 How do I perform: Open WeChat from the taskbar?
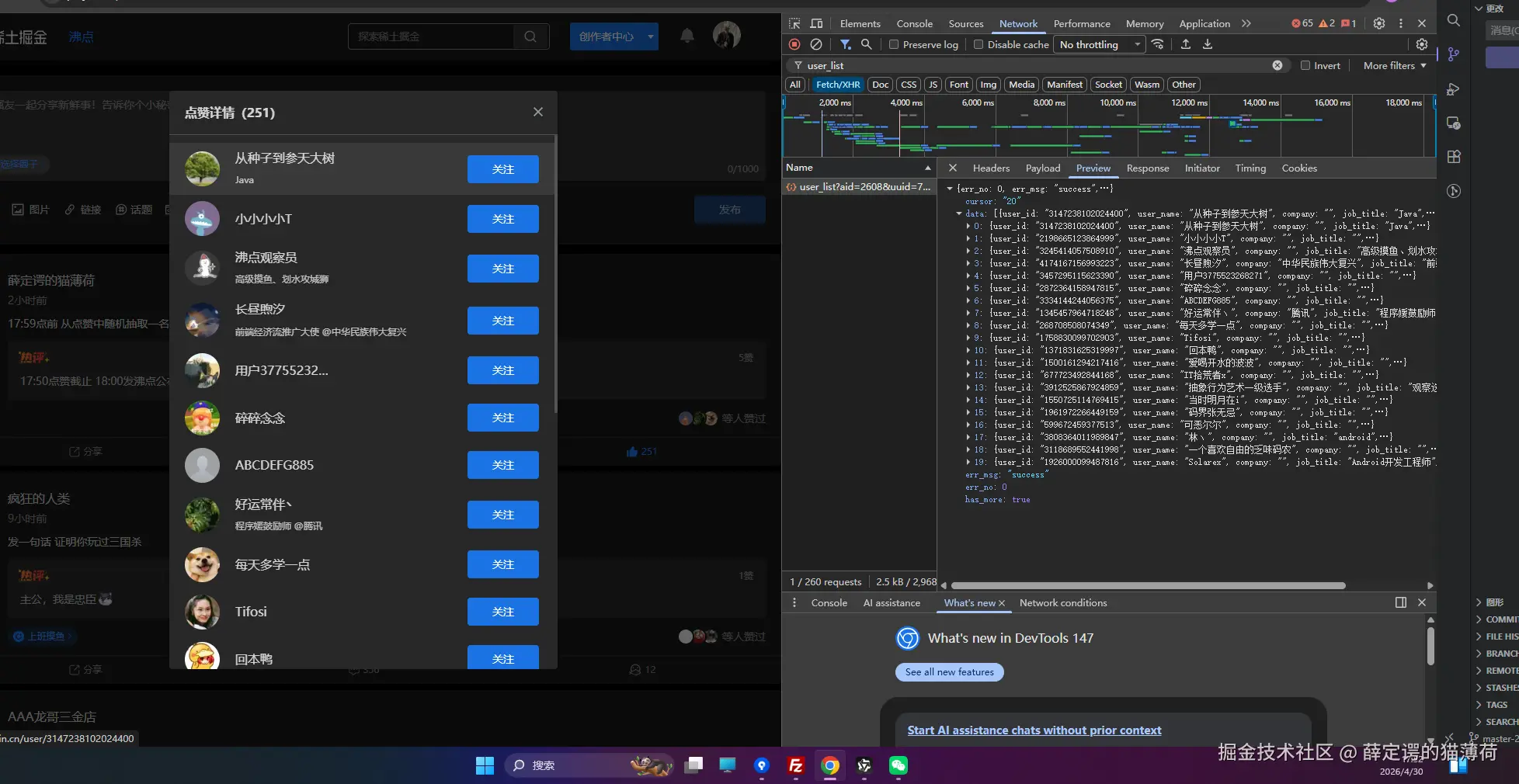tap(899, 765)
